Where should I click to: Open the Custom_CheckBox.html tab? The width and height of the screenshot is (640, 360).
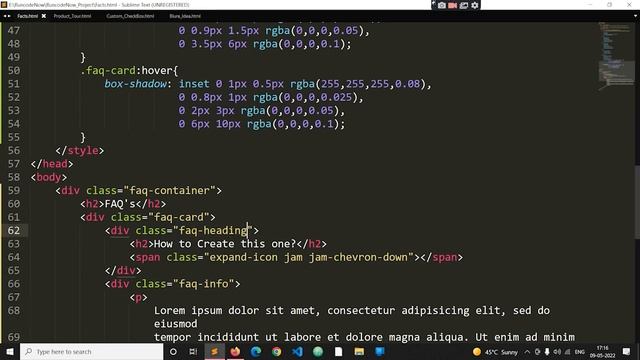point(130,16)
